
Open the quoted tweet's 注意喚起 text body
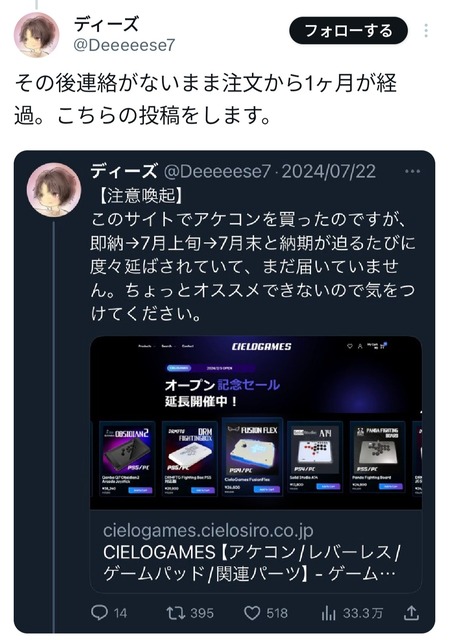coord(253,254)
